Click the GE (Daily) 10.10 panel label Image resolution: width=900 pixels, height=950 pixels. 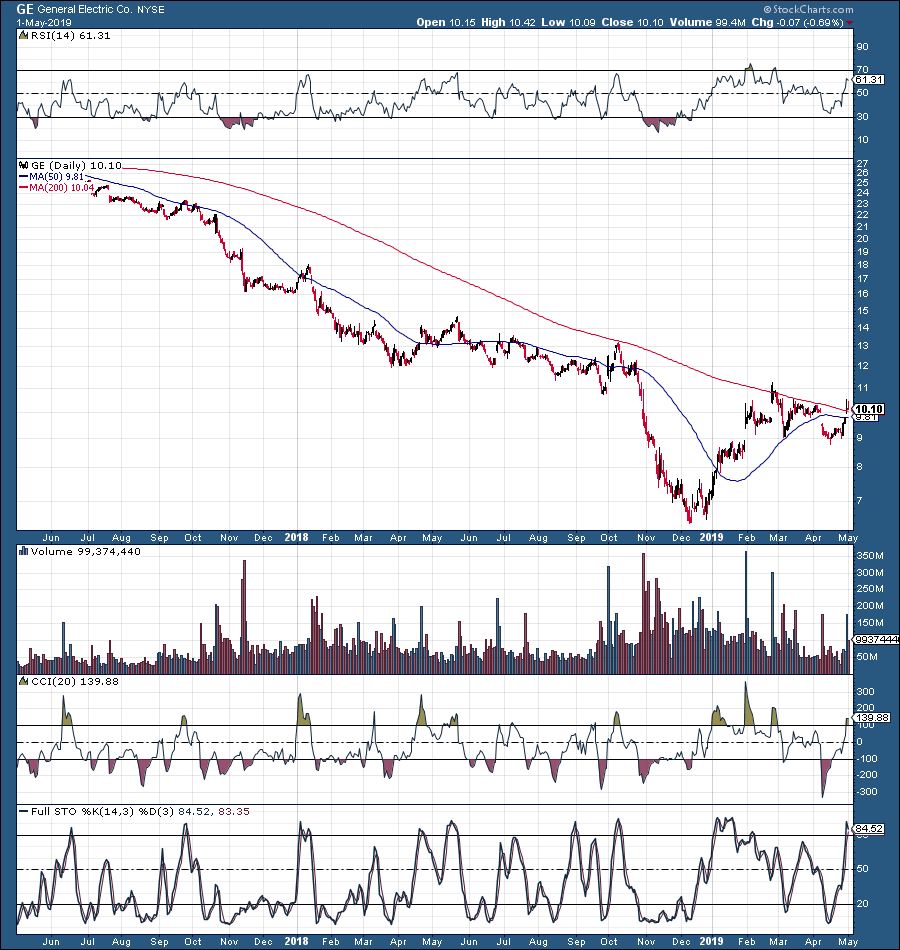click(76, 165)
